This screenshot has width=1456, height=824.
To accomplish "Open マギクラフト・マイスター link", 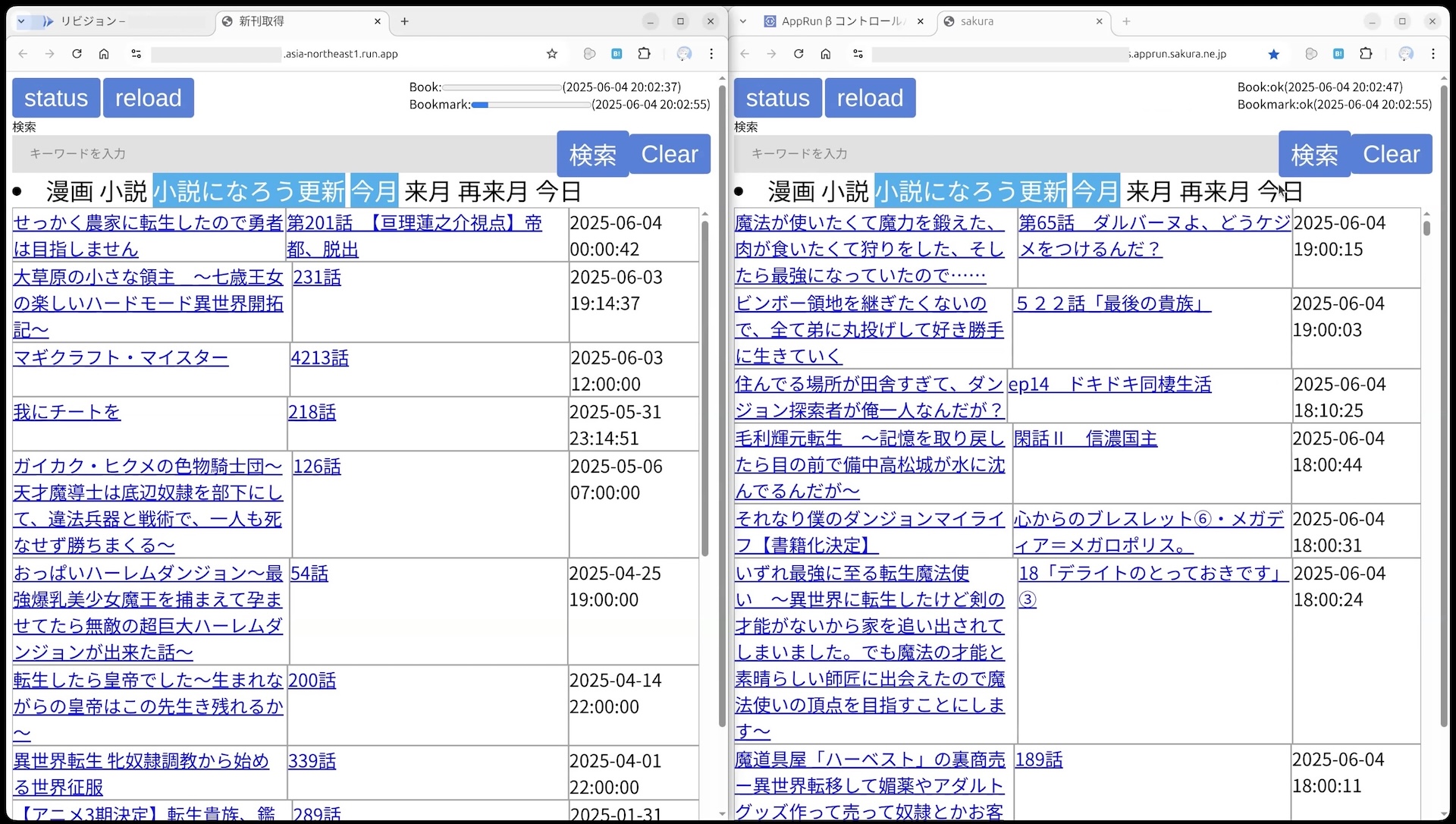I will 121,357.
